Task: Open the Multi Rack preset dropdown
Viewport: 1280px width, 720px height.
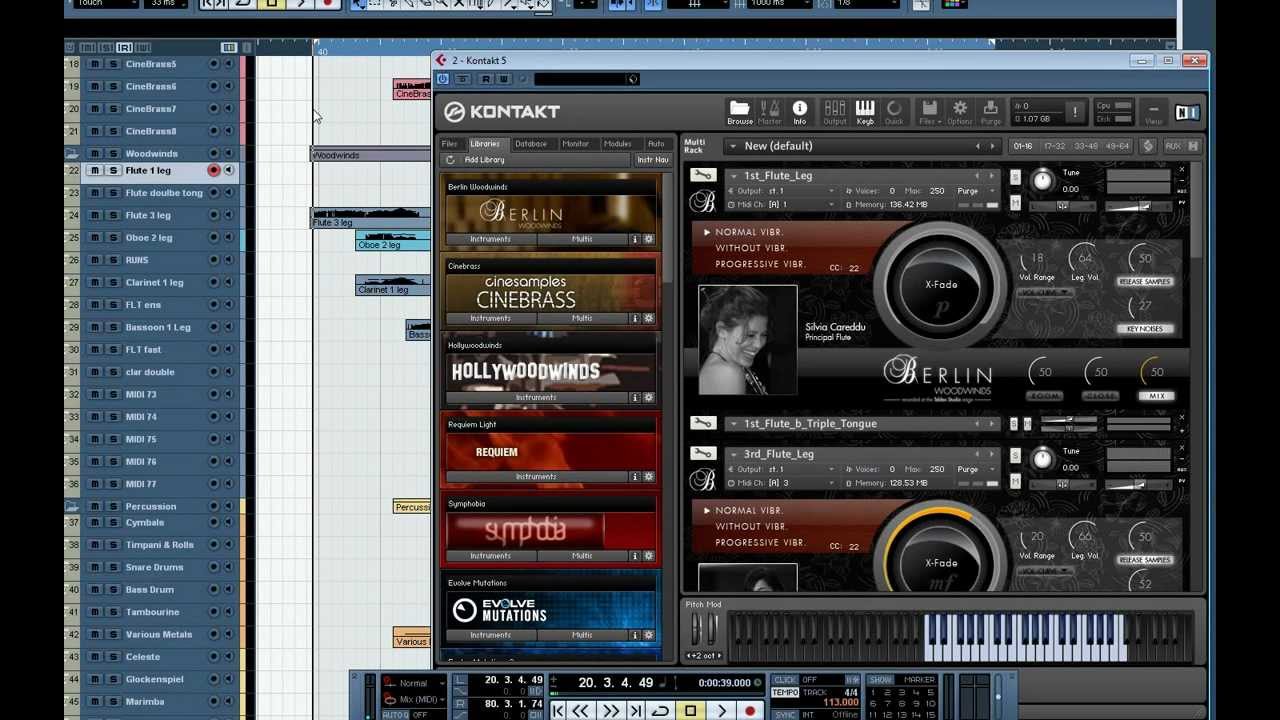Action: (x=733, y=147)
